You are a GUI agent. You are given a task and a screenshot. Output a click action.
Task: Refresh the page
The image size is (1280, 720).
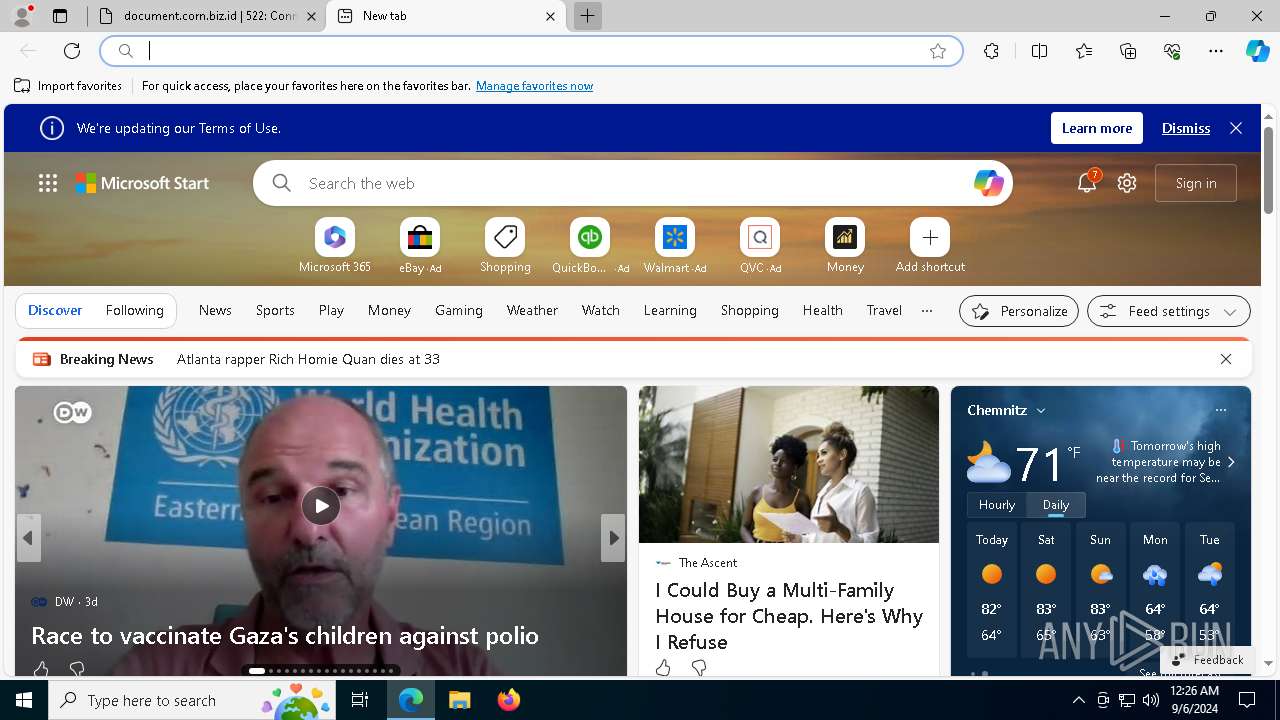pyautogui.click(x=72, y=51)
